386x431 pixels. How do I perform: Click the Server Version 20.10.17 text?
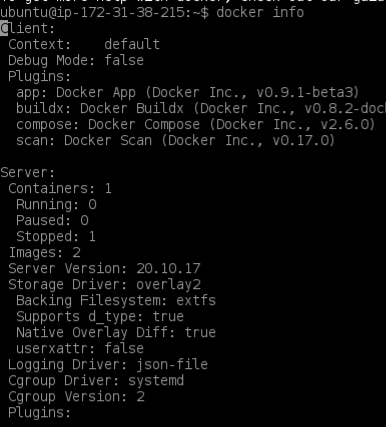click(104, 269)
